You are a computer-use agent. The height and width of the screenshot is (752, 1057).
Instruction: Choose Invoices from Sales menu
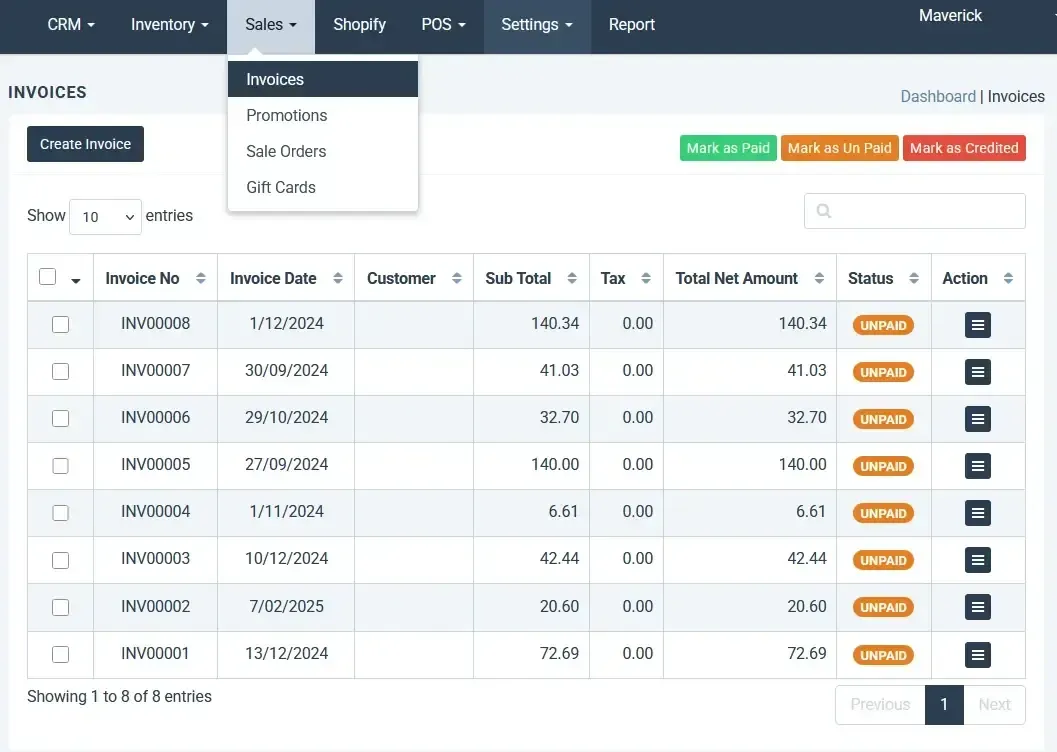pyautogui.click(x=323, y=80)
